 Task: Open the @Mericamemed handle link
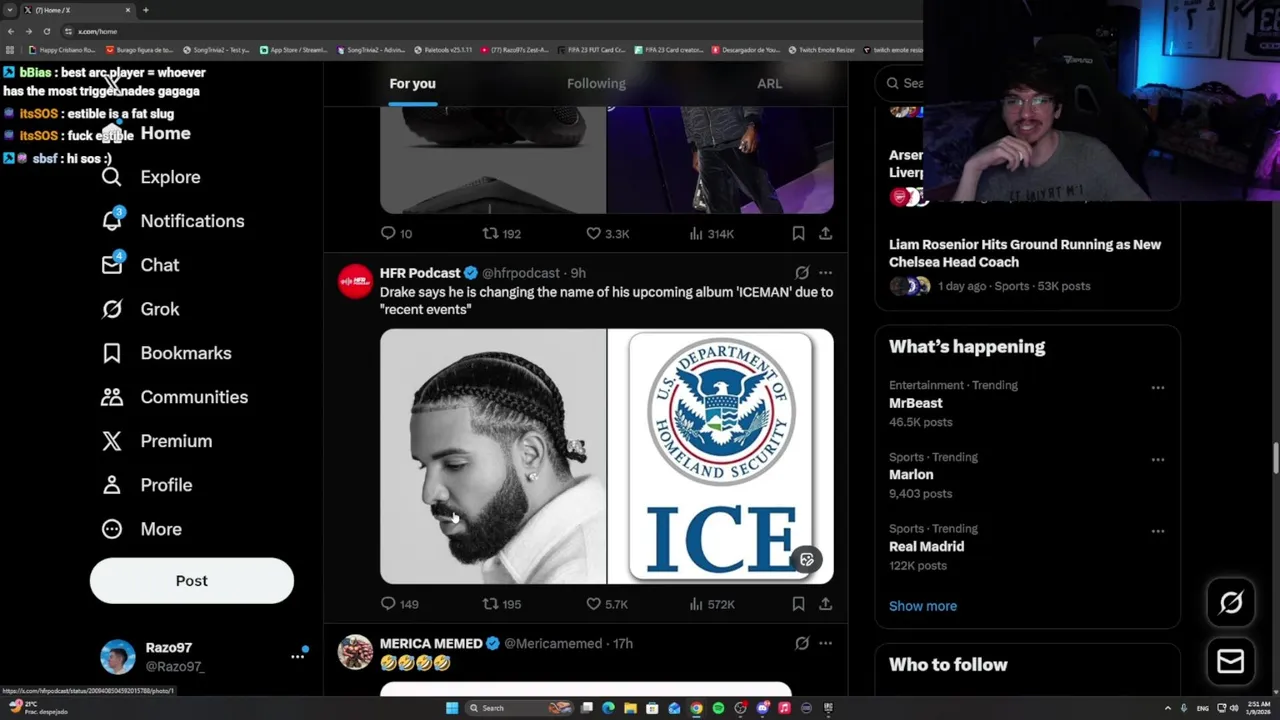[553, 644]
